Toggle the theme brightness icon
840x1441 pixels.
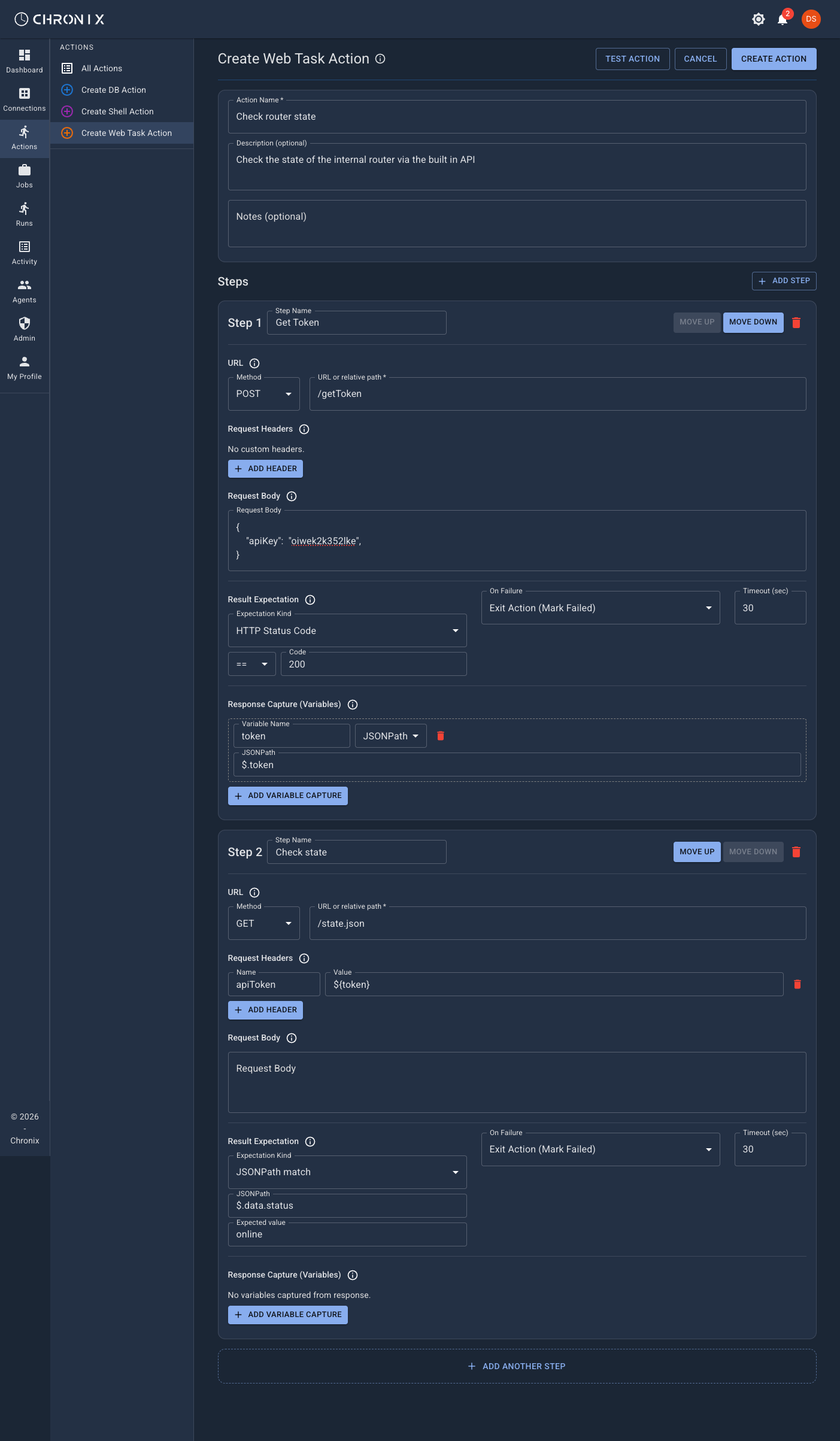click(759, 19)
